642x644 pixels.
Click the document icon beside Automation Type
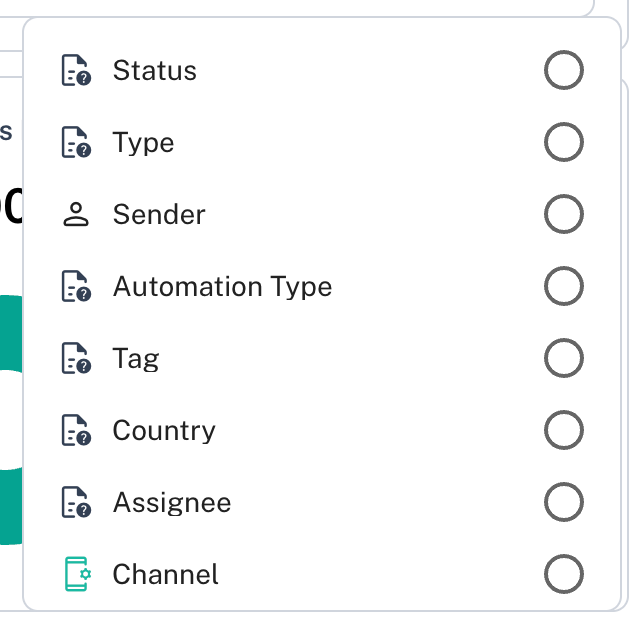[x=76, y=287]
